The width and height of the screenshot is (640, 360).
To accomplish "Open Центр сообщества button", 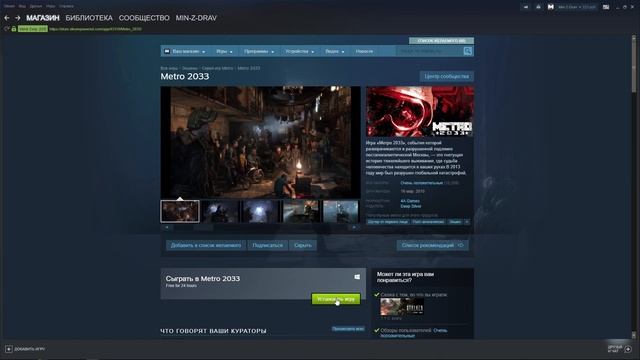I will [x=447, y=76].
